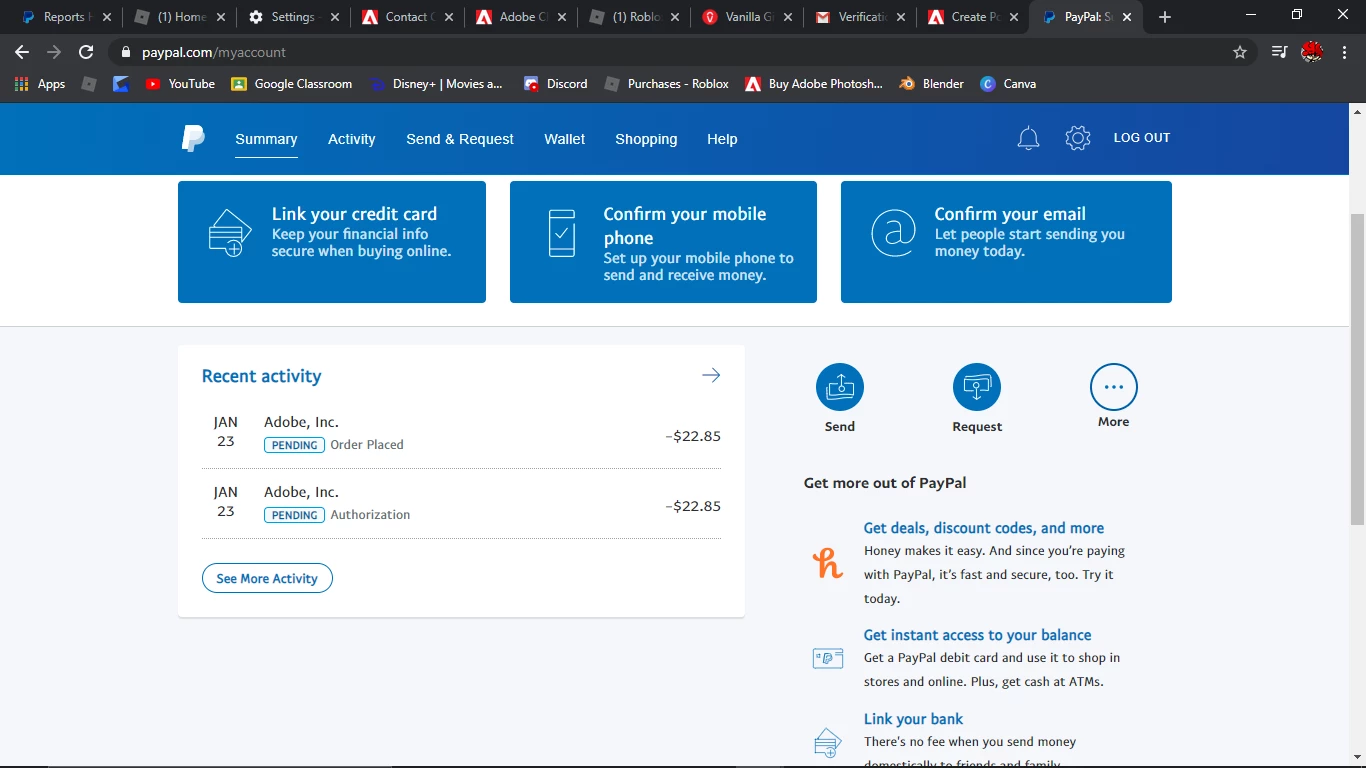
Task: Bookmark this page with star icon
Action: click(1240, 52)
